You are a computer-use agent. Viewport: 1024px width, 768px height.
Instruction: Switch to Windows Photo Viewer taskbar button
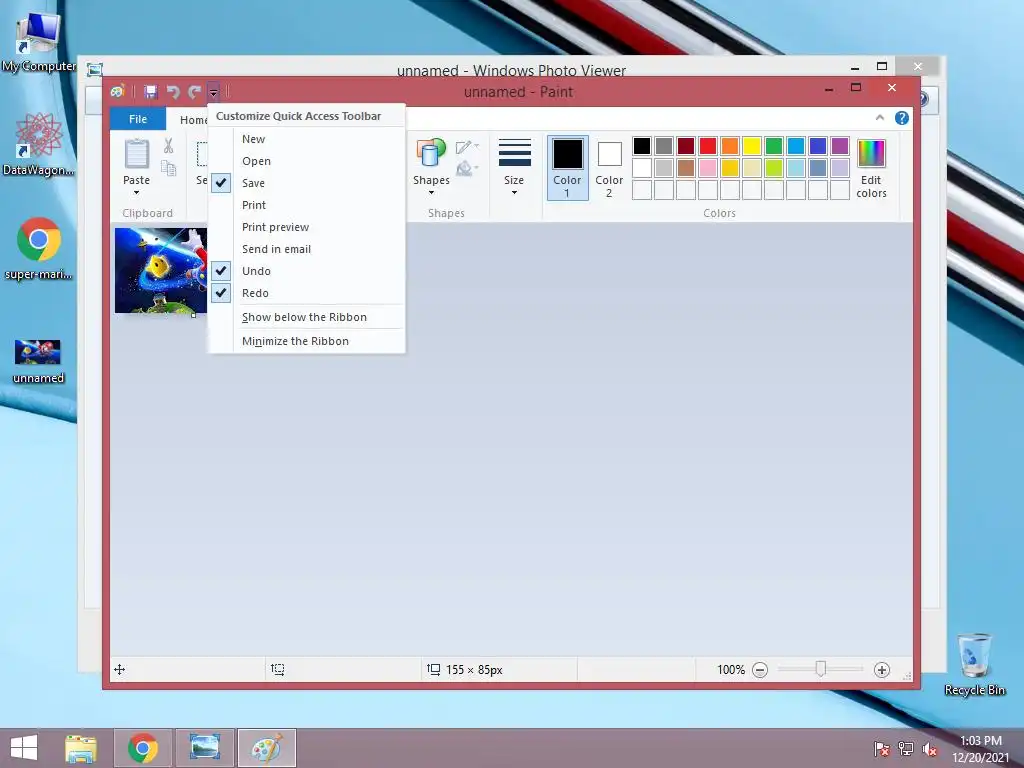coord(204,748)
